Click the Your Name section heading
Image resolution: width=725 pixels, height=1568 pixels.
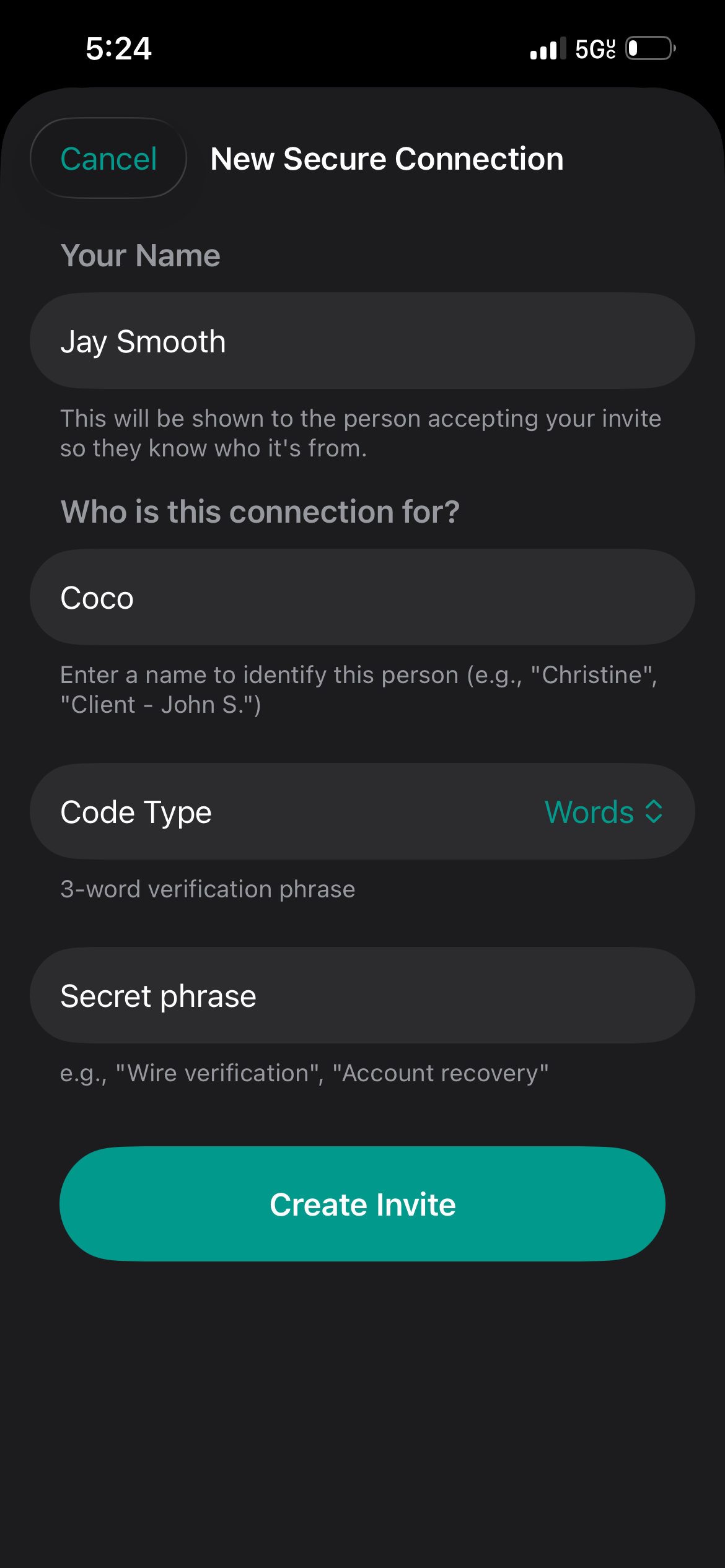click(140, 255)
